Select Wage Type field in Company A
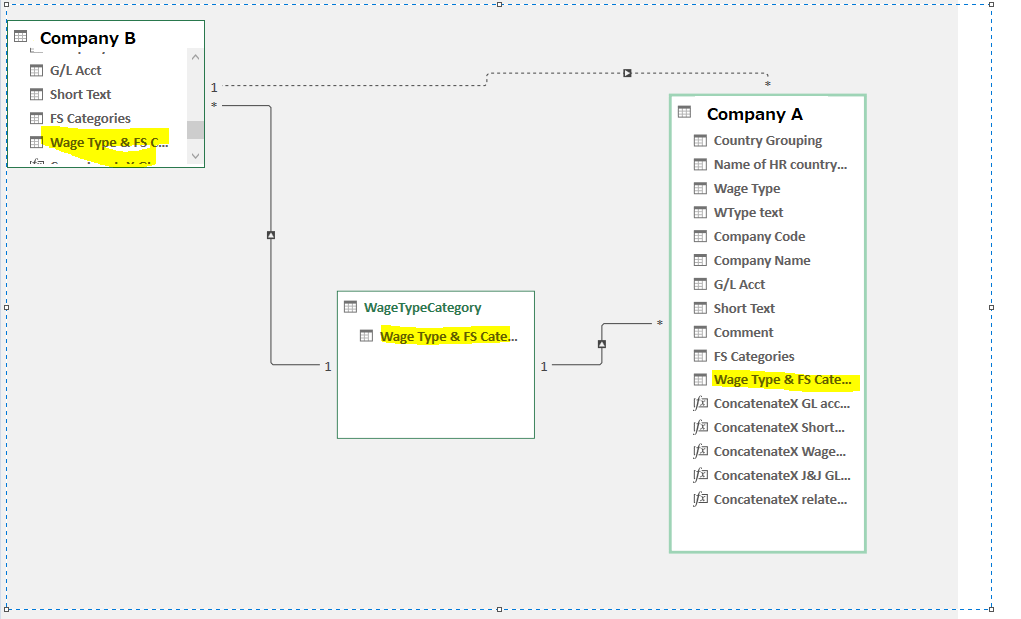 coord(747,189)
